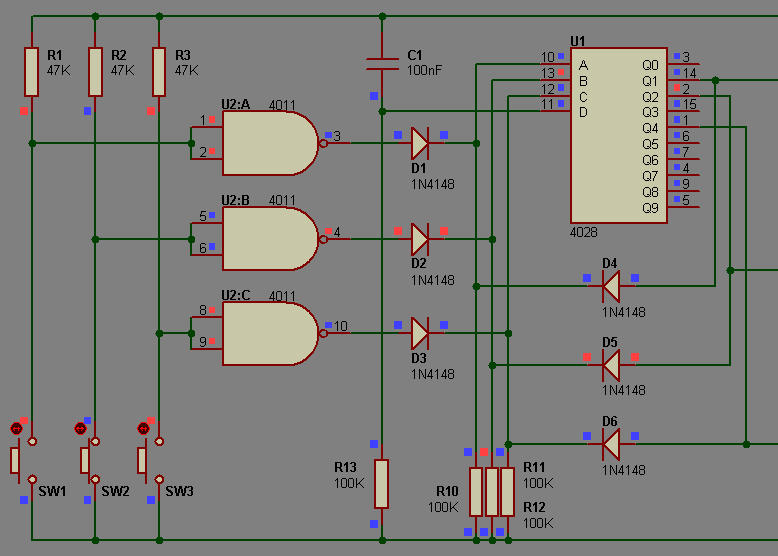Image resolution: width=778 pixels, height=556 pixels.
Task: Click the Q9 pin label on U1
Action: [650, 208]
